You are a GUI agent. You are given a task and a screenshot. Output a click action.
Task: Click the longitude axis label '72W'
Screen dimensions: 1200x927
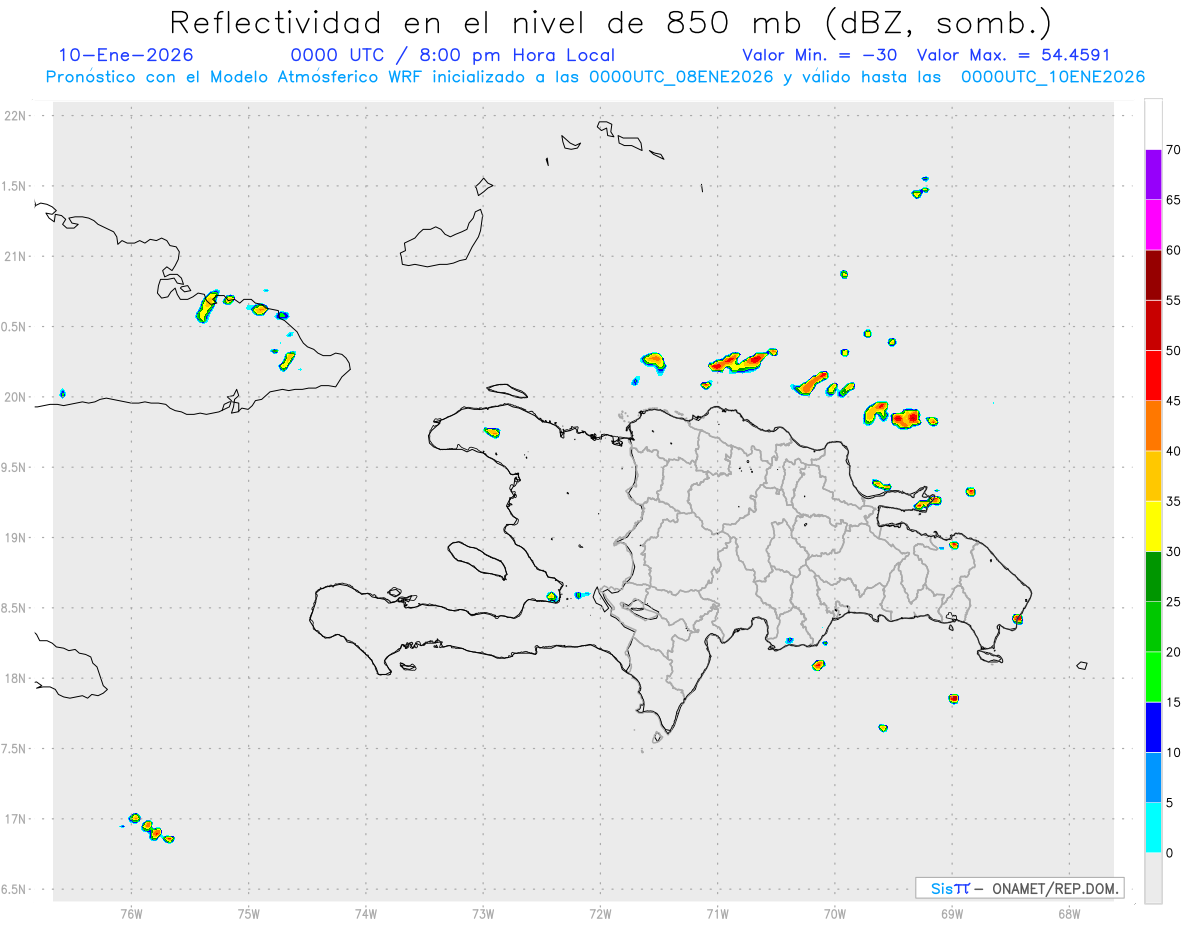[x=600, y=914]
